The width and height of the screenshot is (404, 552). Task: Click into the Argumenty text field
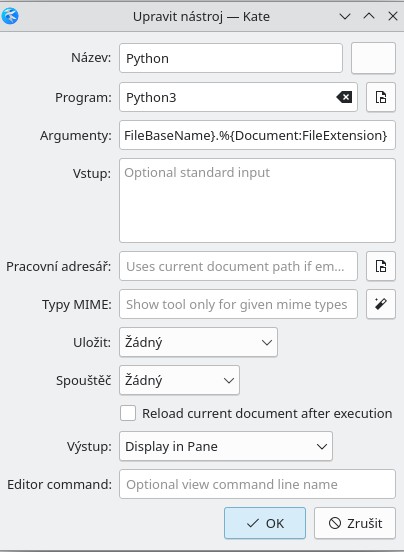pos(257,135)
